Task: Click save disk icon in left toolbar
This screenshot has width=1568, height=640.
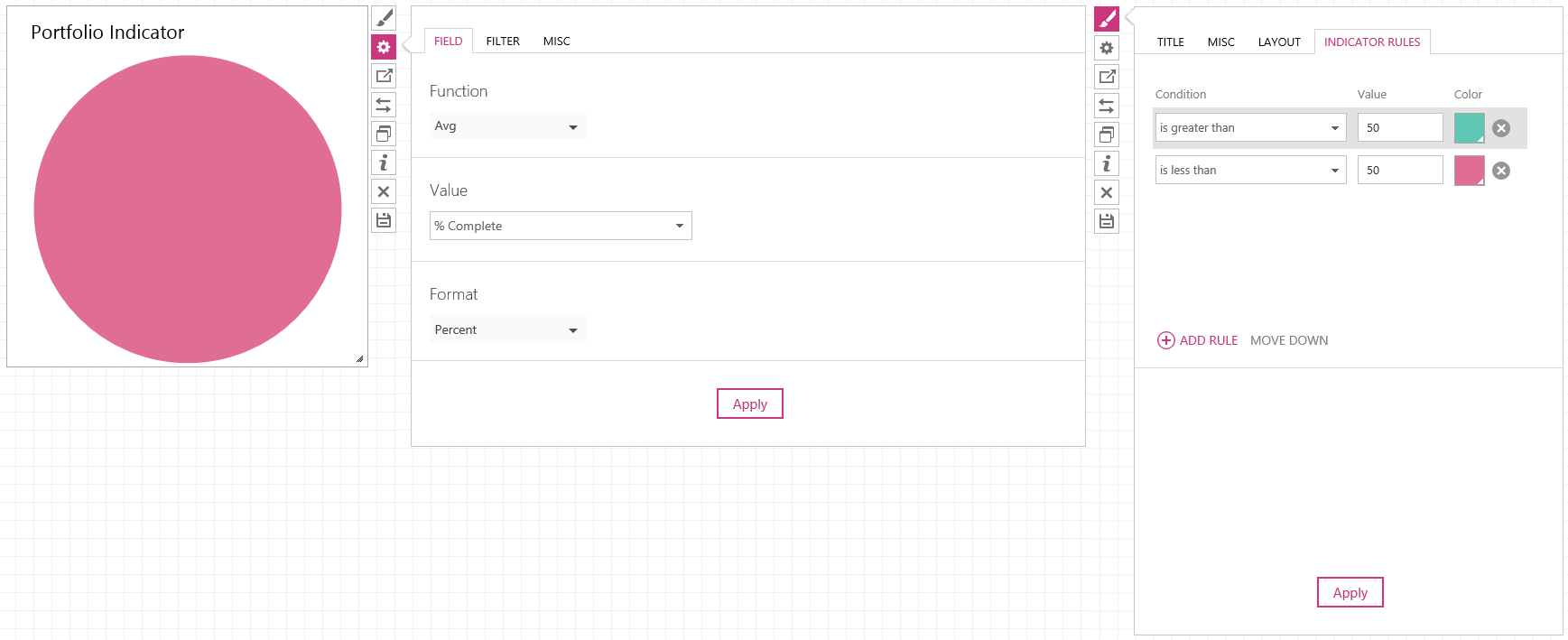Action: (384, 220)
